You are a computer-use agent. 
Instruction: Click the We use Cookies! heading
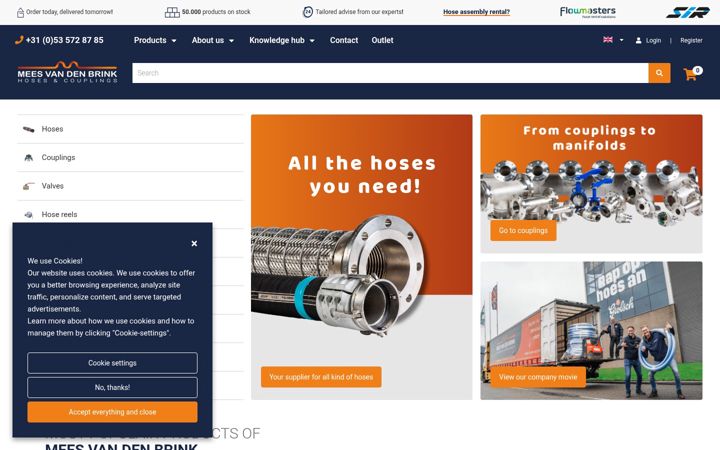pyautogui.click(x=55, y=261)
